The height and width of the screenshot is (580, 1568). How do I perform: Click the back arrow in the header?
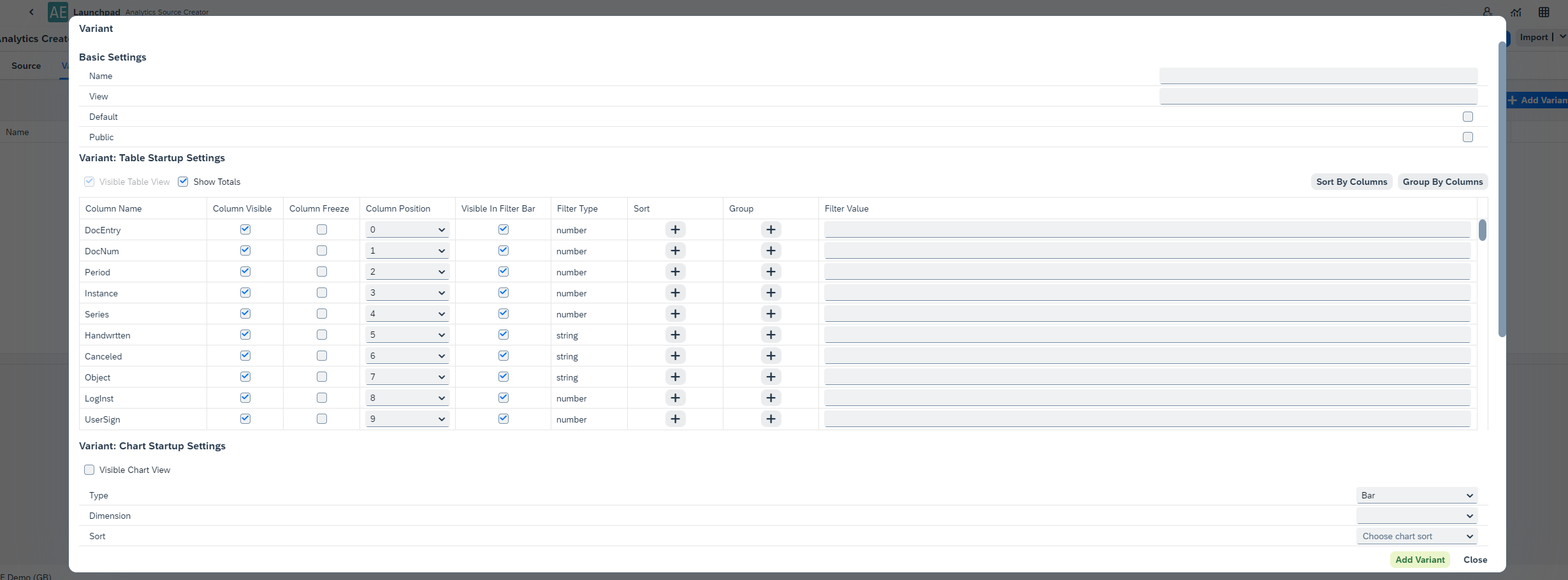[x=31, y=11]
